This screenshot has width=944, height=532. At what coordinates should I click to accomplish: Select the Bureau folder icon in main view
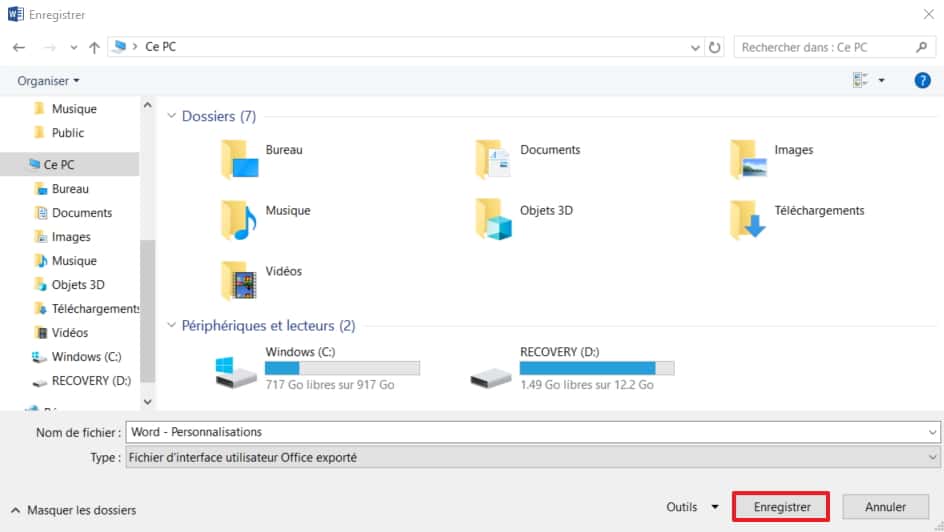(240, 159)
